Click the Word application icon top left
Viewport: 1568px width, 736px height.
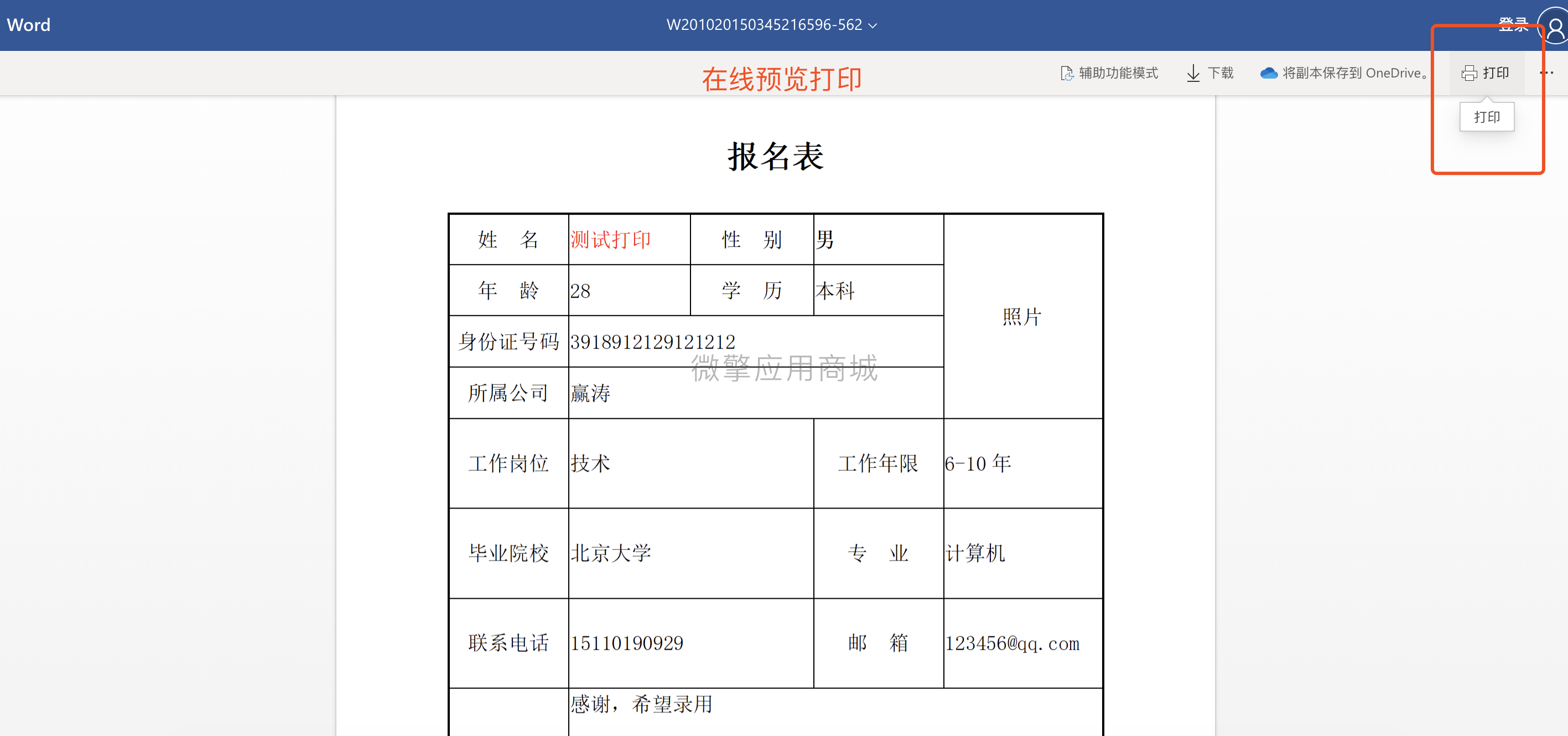(30, 24)
